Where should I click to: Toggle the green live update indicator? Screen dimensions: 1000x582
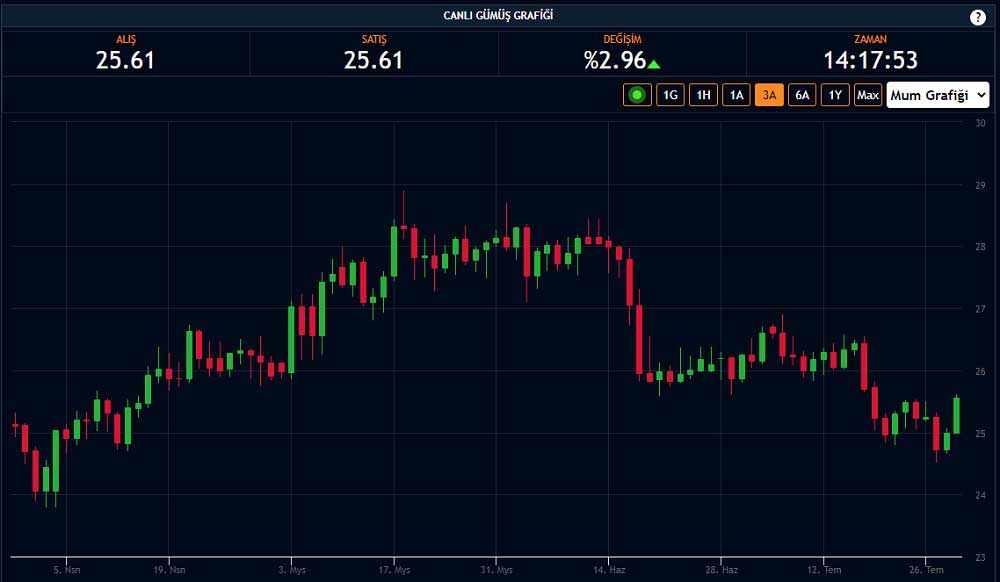637,95
